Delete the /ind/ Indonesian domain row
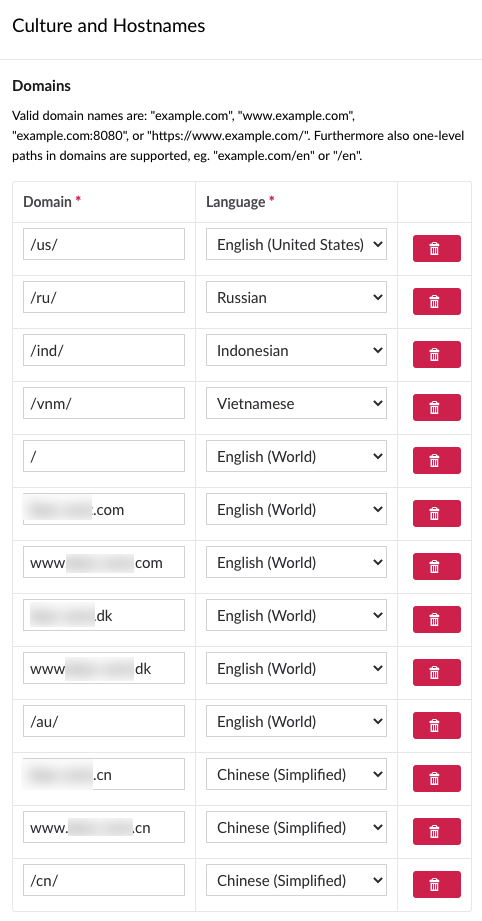 point(436,354)
